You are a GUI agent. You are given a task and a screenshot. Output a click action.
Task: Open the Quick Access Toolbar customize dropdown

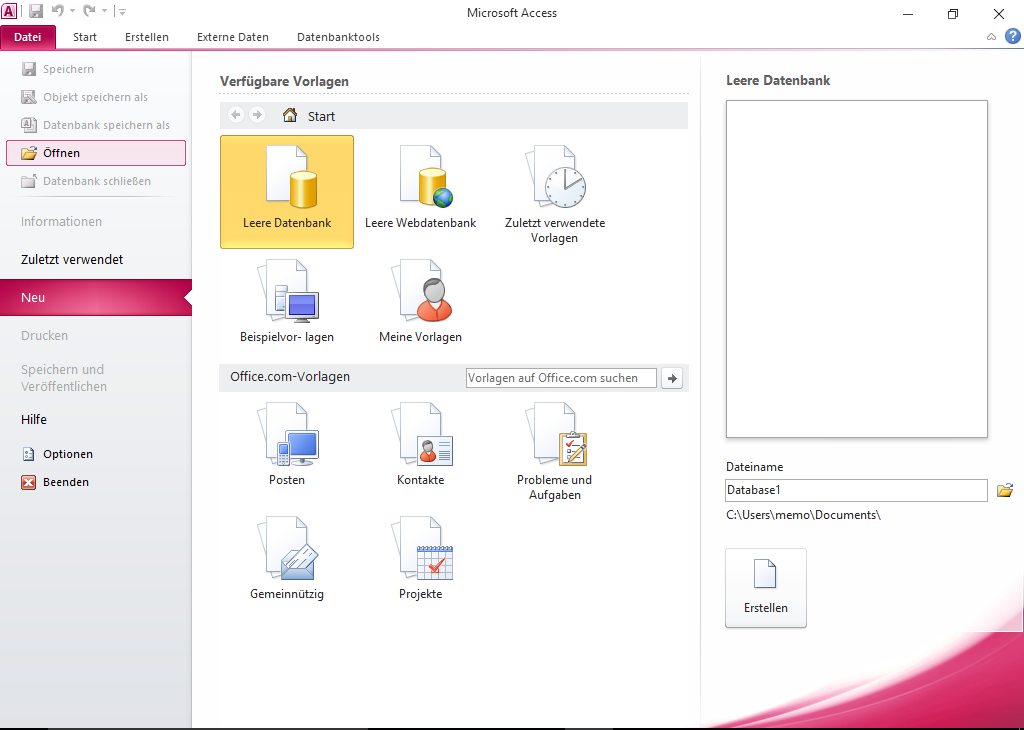pyautogui.click(x=122, y=13)
